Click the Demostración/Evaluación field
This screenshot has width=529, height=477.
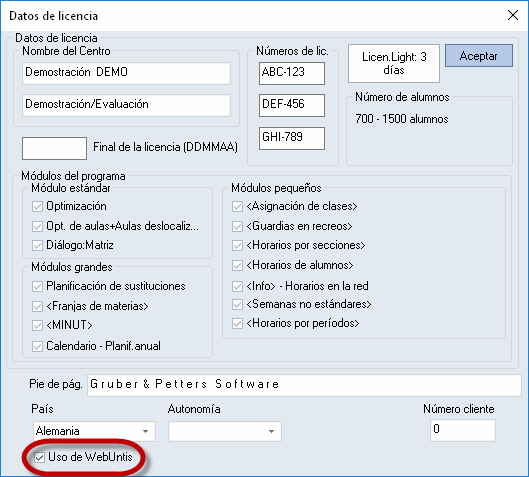[x=127, y=105]
